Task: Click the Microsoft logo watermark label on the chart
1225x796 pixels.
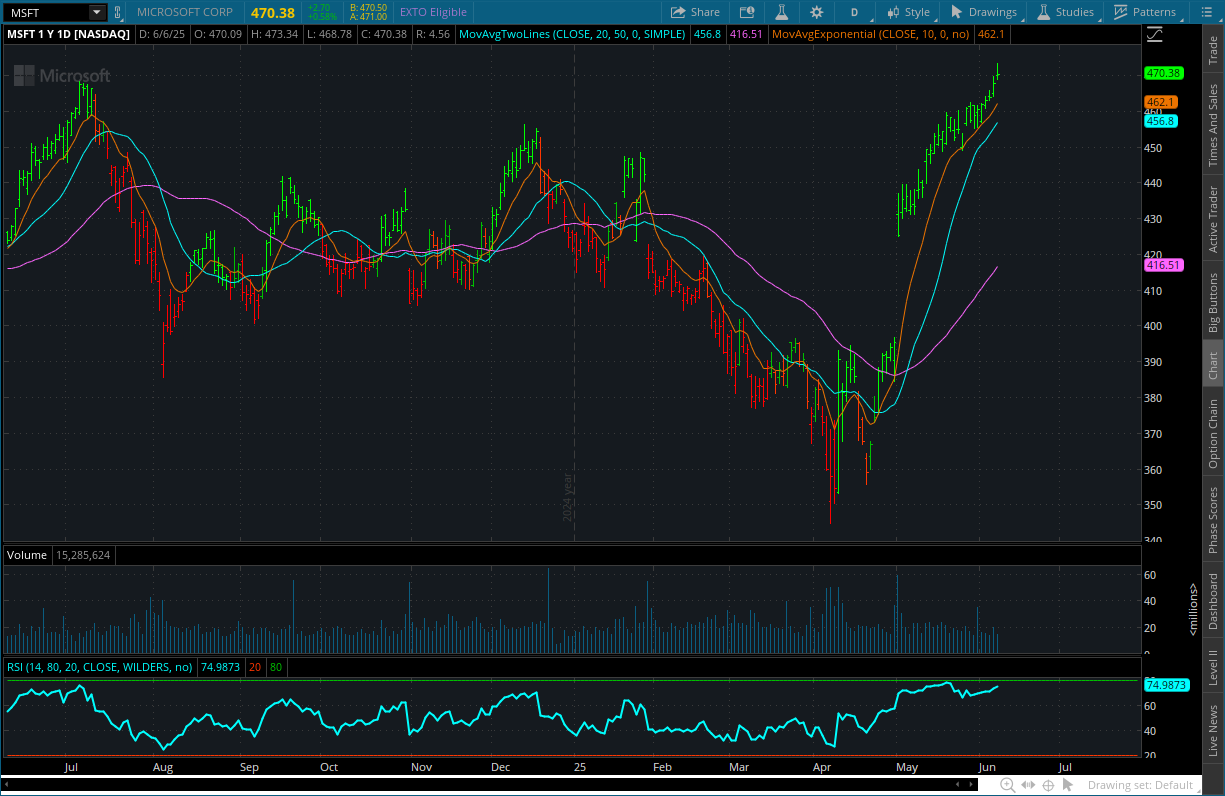Action: tap(61, 75)
